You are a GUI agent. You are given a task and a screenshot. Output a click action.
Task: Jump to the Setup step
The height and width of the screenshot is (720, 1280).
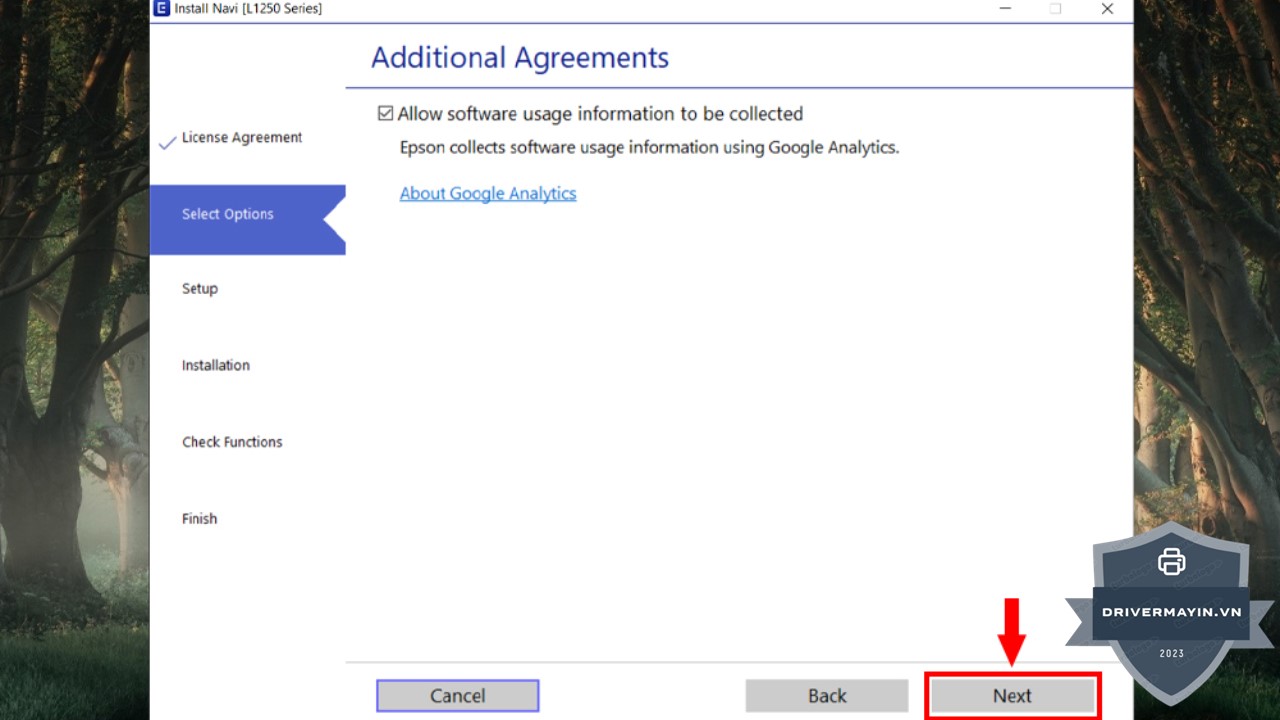click(x=199, y=289)
